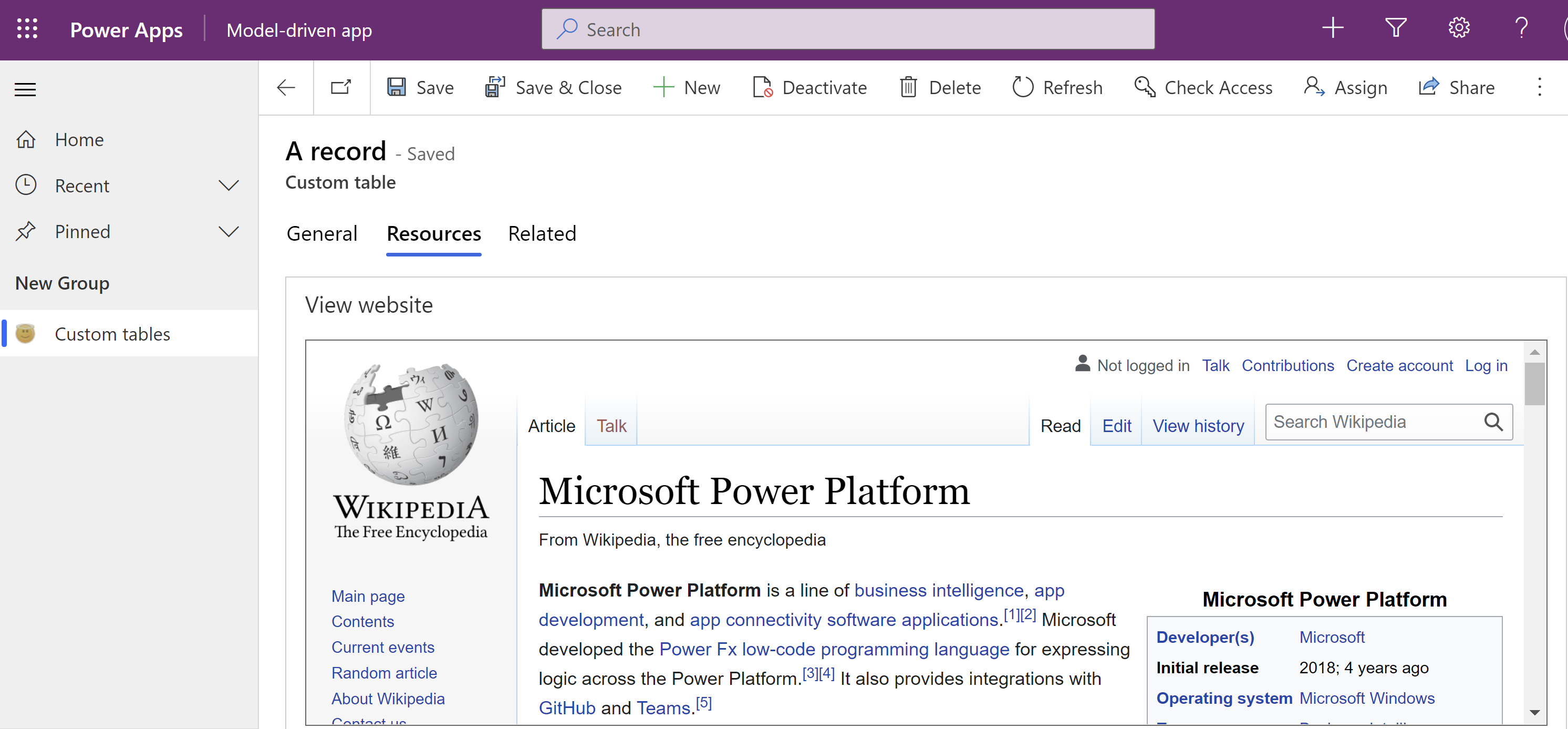Expand the Pinned navigation section
The height and width of the screenshot is (729, 1568).
pos(228,230)
